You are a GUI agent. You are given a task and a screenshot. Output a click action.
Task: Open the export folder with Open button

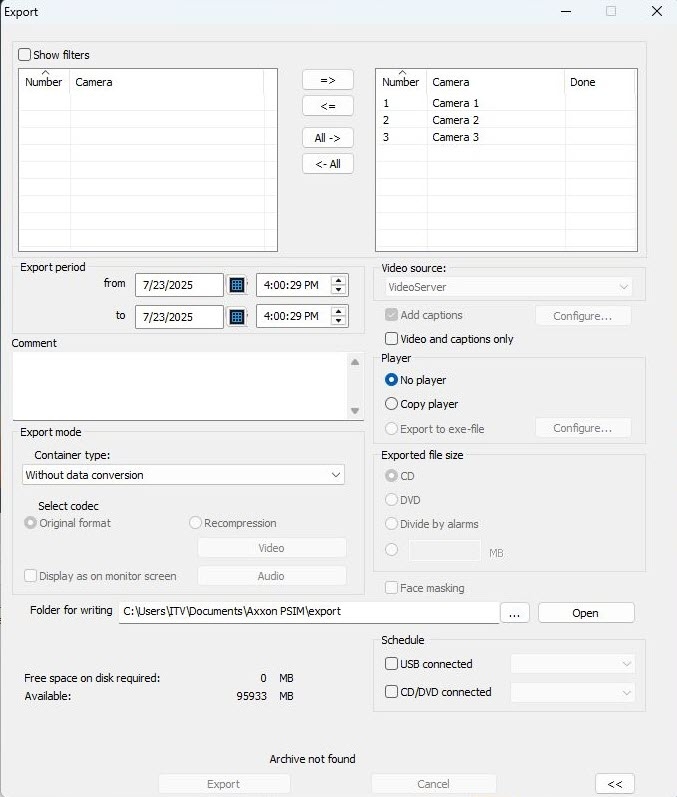pyautogui.click(x=586, y=613)
